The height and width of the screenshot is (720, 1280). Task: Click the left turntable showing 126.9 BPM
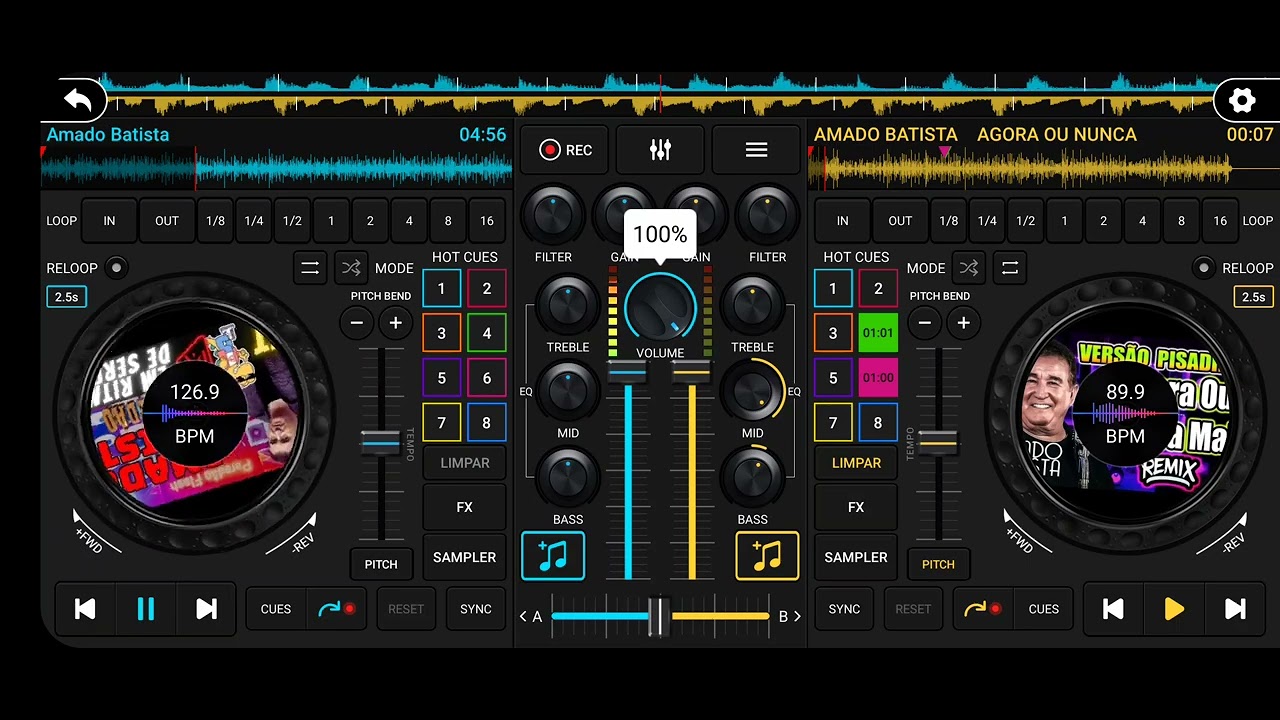pyautogui.click(x=194, y=414)
